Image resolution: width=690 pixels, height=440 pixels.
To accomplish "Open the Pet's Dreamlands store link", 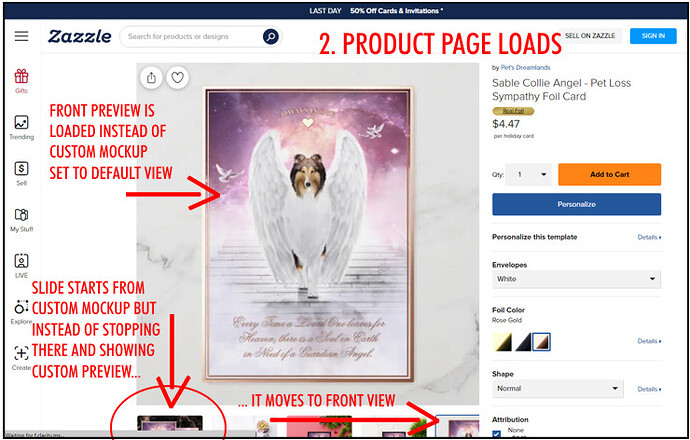I will click(525, 68).
